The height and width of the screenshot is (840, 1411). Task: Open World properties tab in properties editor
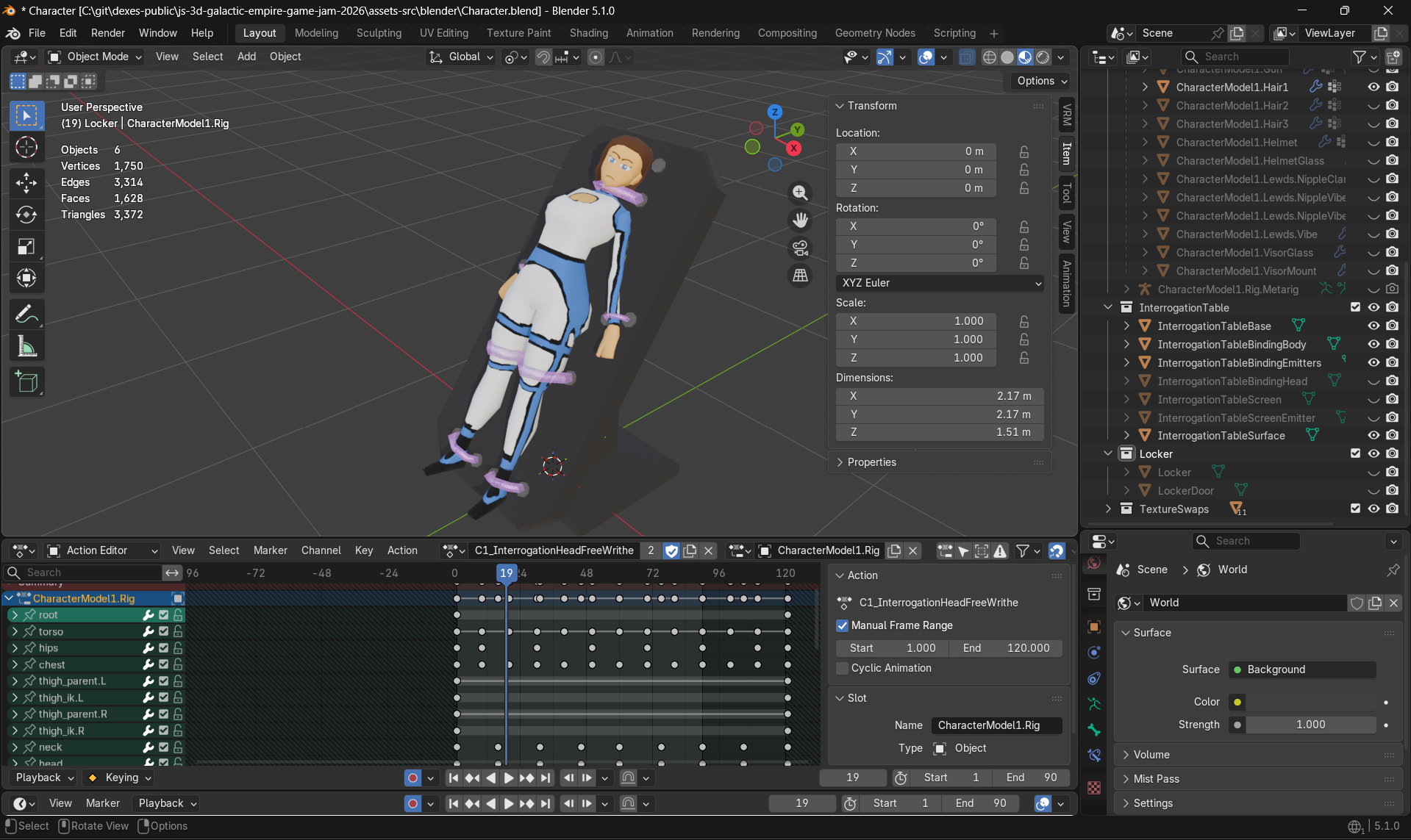[x=1093, y=563]
